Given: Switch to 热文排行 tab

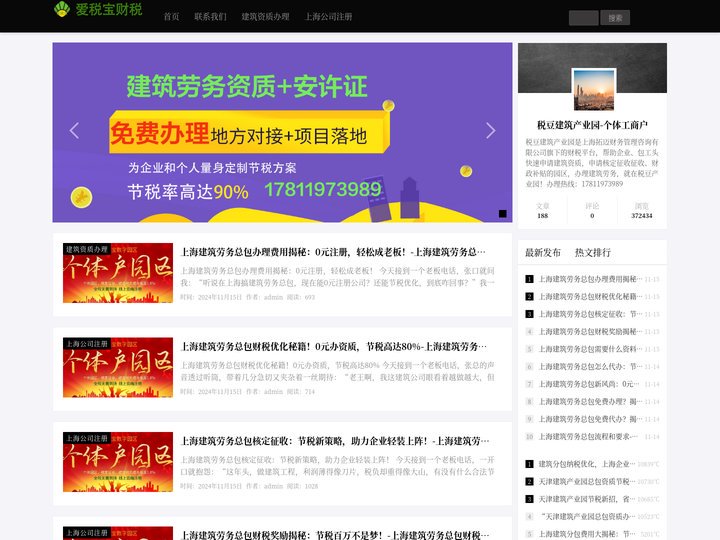Looking at the screenshot, I should click(x=593, y=253).
